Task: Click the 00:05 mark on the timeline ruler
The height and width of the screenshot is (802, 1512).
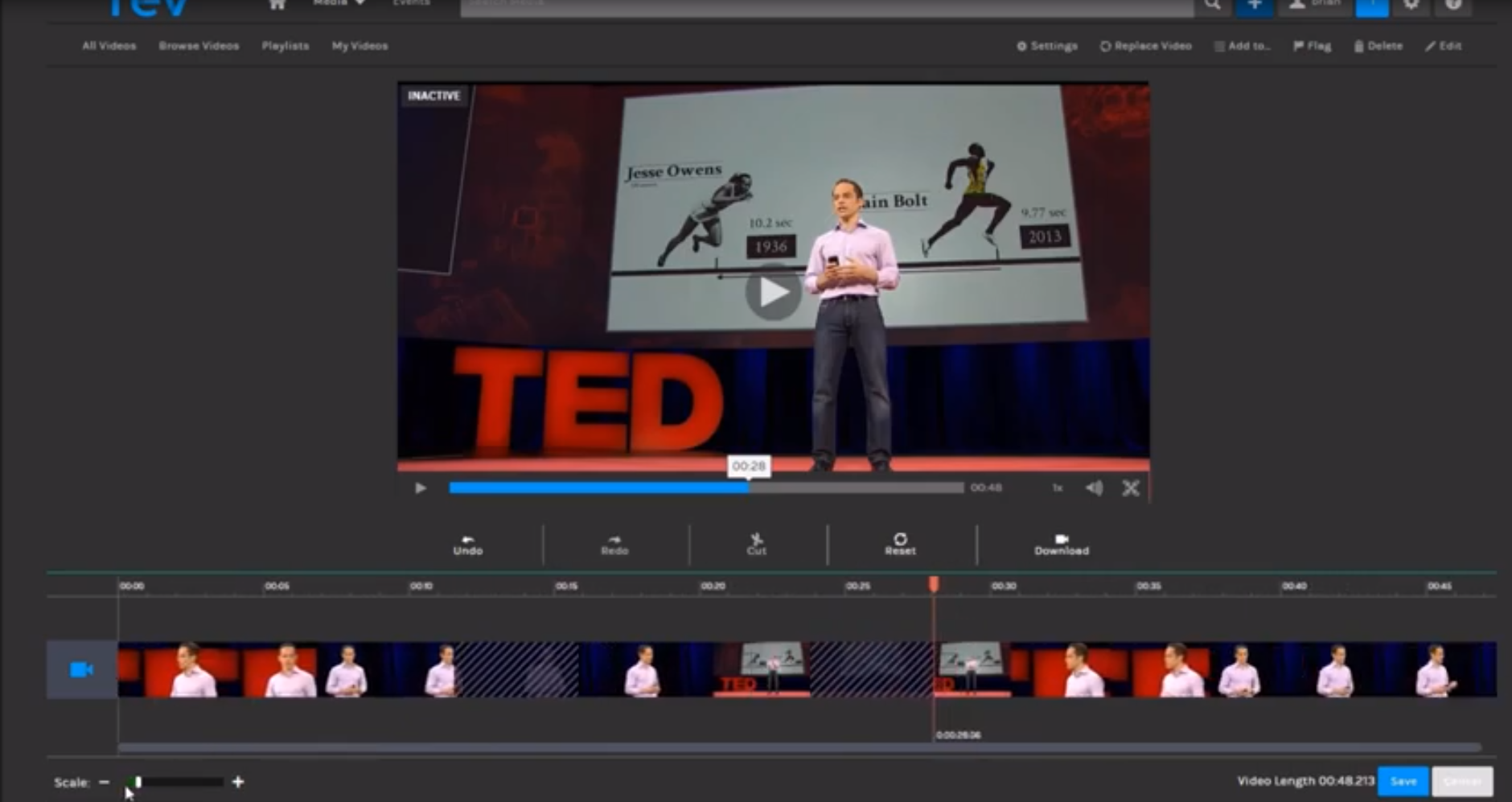Action: click(x=277, y=586)
